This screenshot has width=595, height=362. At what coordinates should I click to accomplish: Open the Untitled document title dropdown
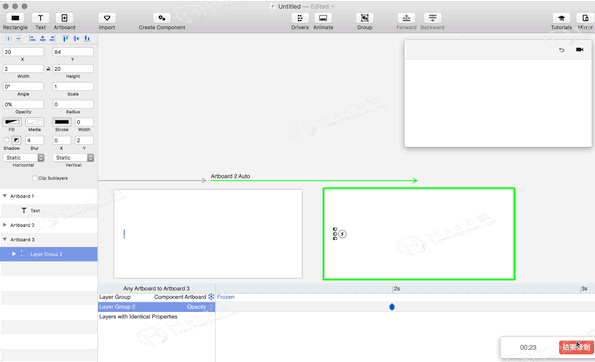333,6
